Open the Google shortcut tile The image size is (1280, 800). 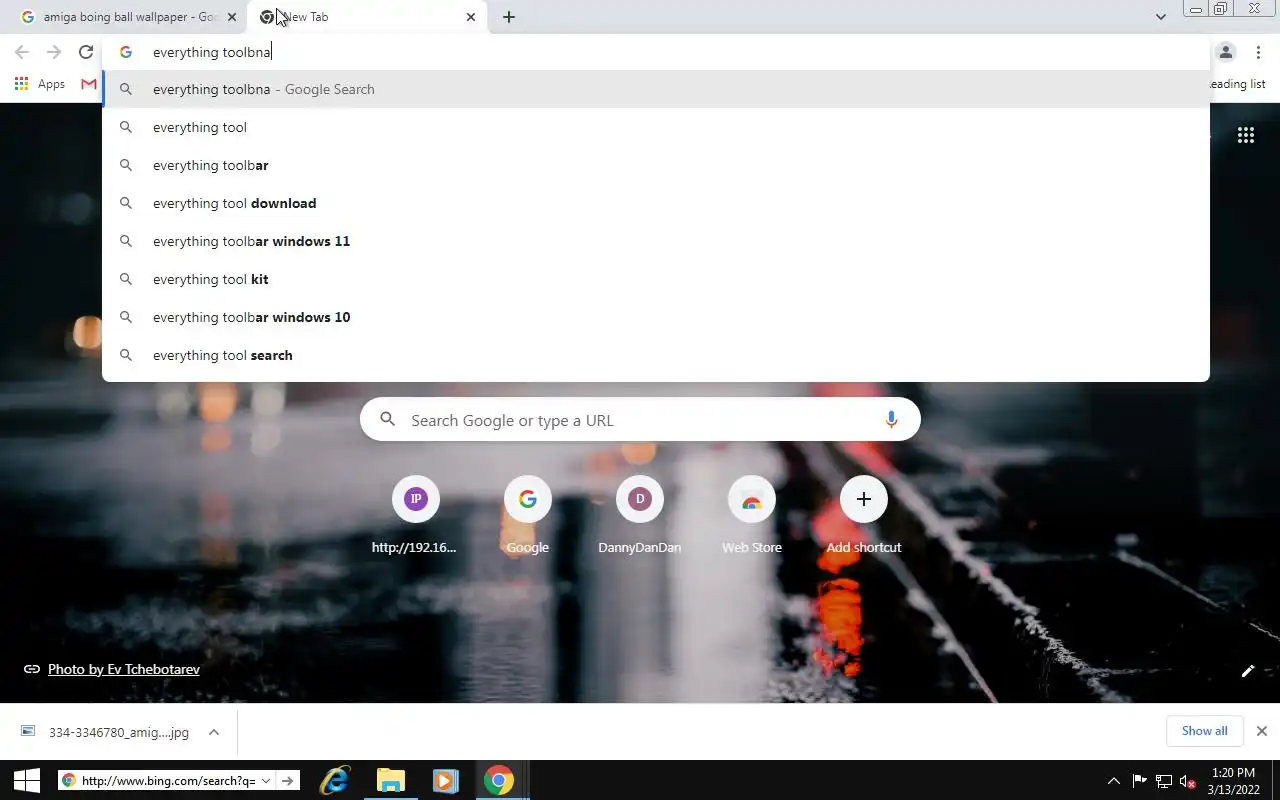coord(528,515)
